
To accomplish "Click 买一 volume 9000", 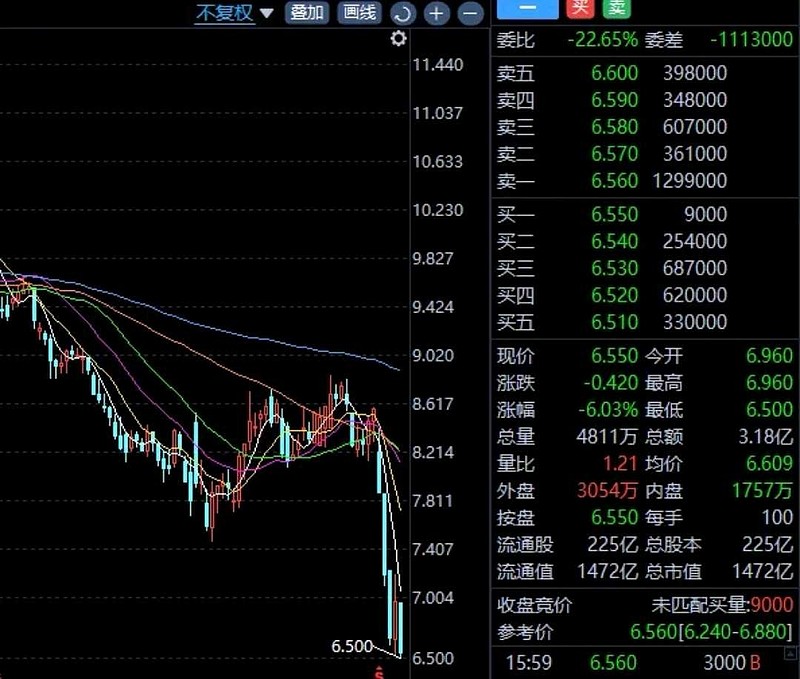I will click(706, 215).
